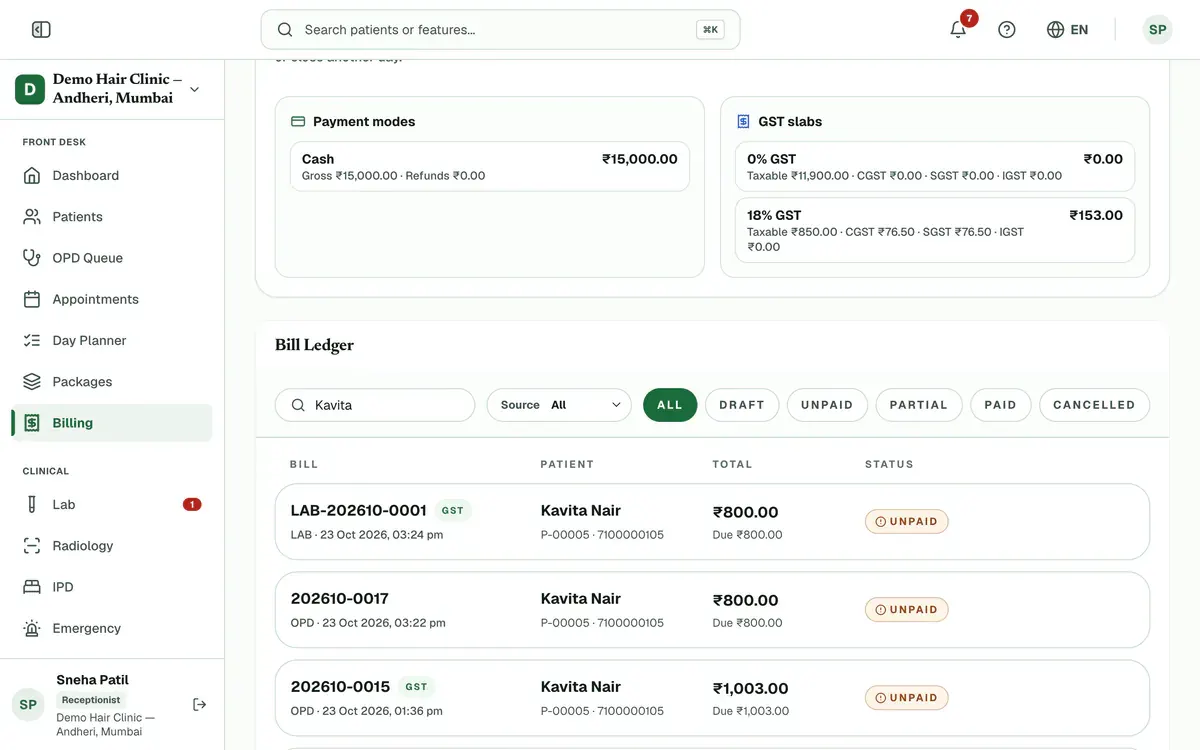The image size is (1200, 750).
Task: Click the GST tag on LAB-202610-0001
Action: (453, 511)
